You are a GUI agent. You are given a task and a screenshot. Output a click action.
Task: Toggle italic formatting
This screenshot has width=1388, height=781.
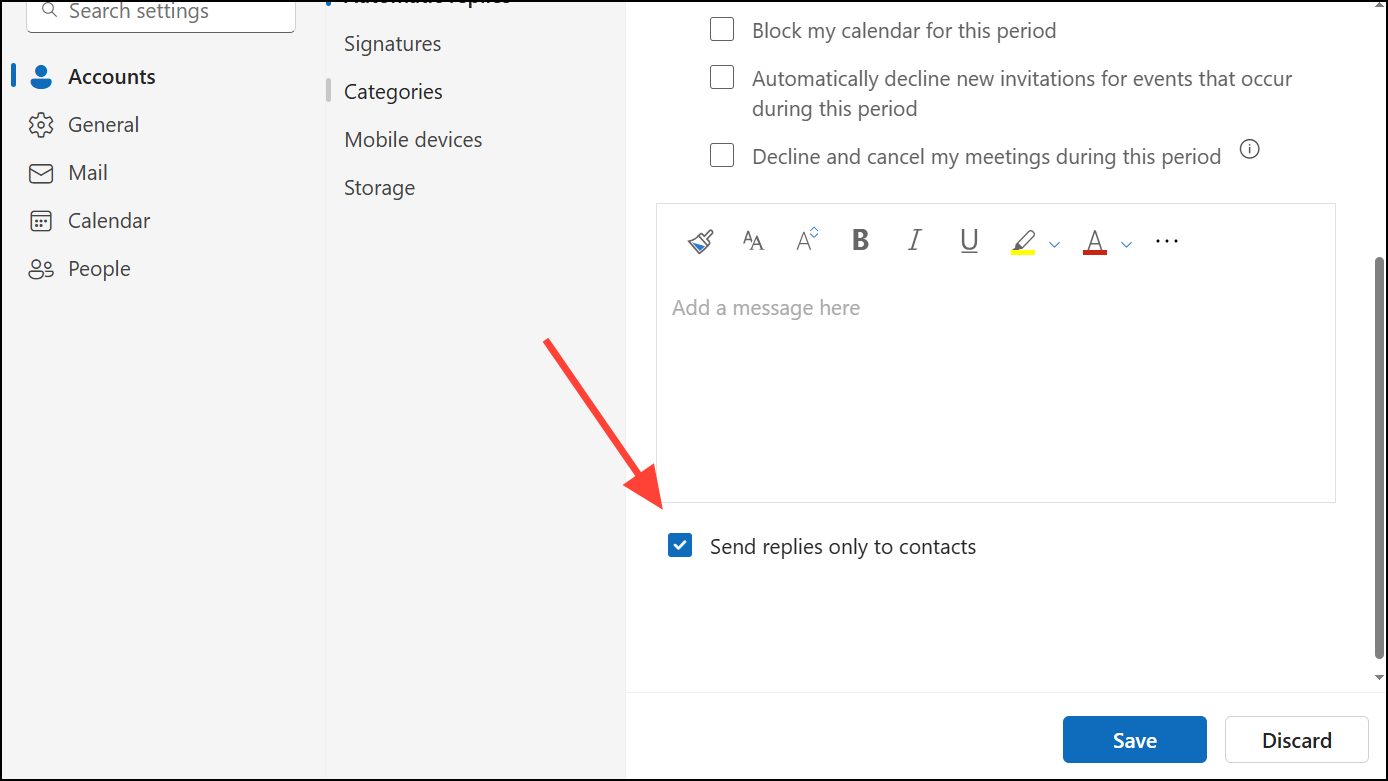914,241
